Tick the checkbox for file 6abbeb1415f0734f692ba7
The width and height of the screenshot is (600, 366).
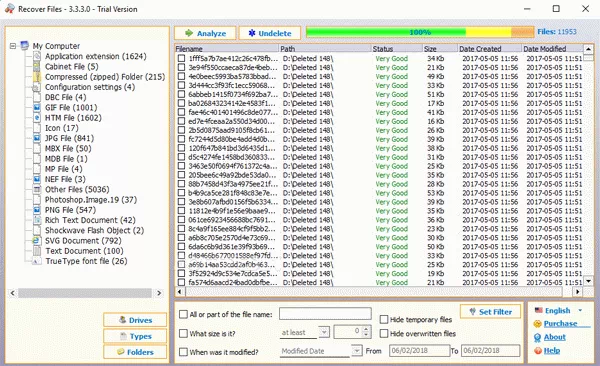pyautogui.click(x=181, y=94)
